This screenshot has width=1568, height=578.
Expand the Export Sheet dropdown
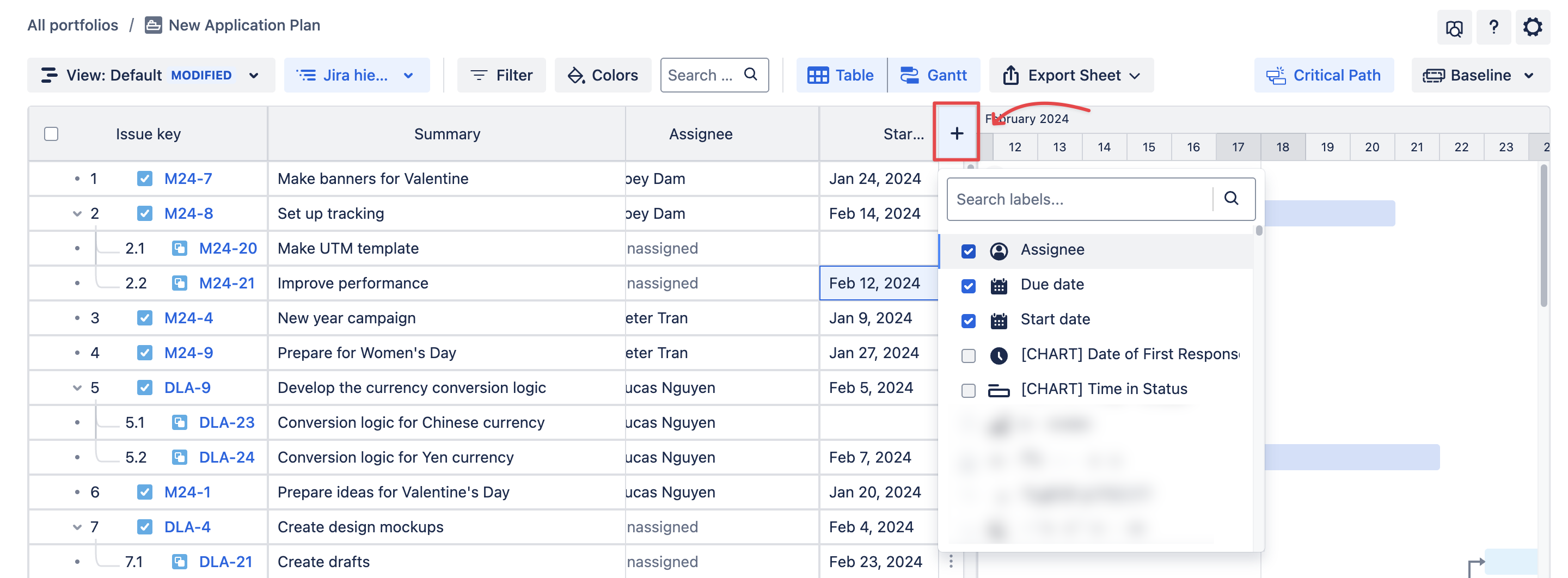(1071, 76)
